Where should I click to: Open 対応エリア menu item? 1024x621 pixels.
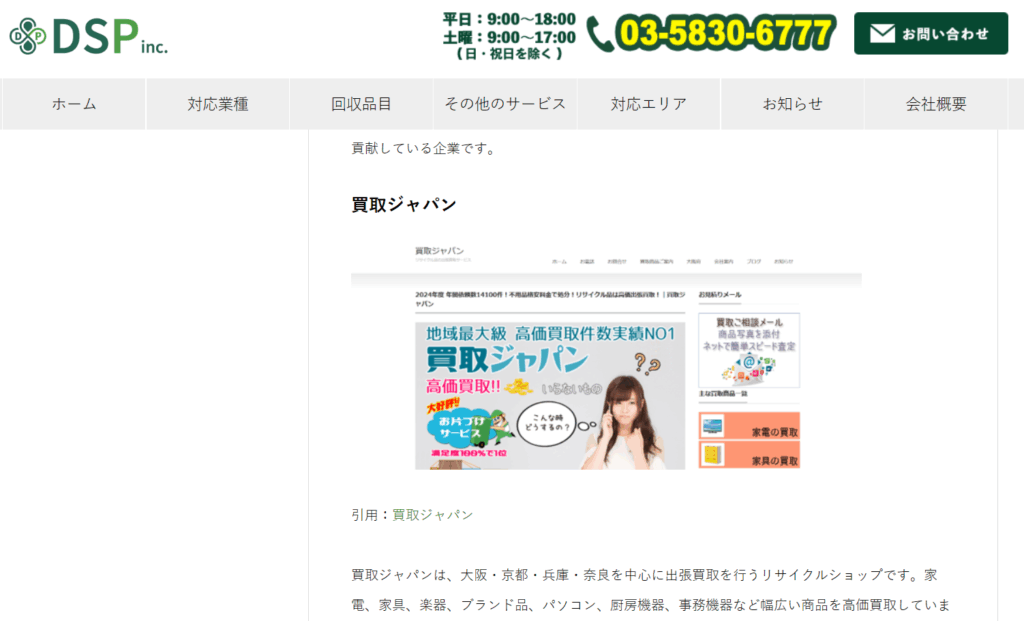pyautogui.click(x=648, y=104)
